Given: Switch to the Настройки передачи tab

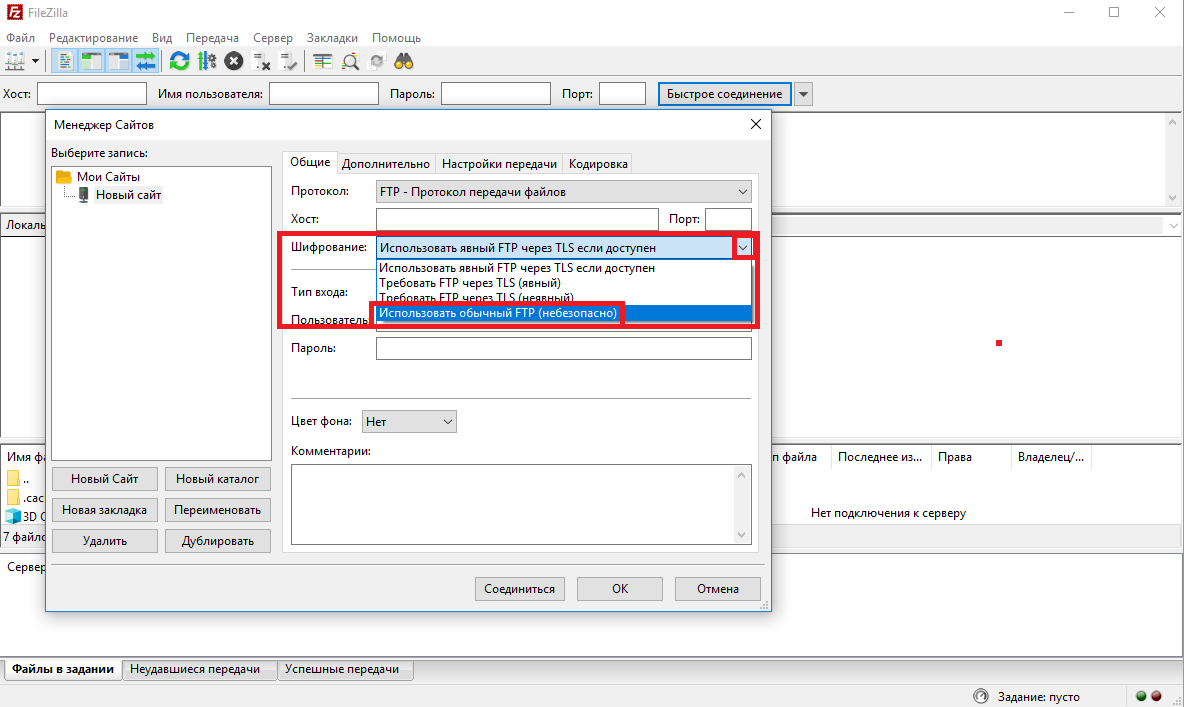Looking at the screenshot, I should pyautogui.click(x=499, y=164).
